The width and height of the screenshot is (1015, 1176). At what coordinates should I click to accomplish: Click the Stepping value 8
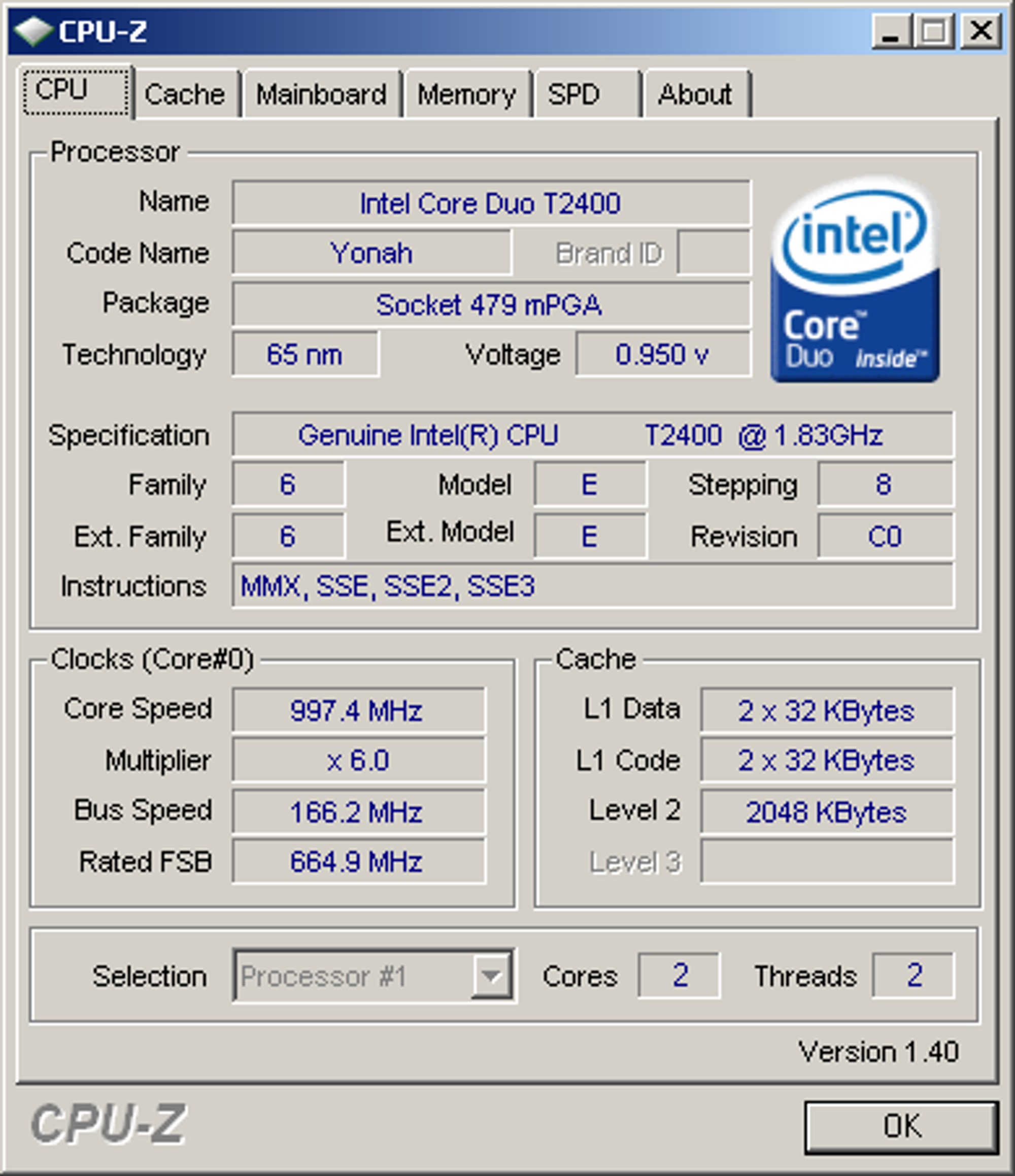pyautogui.click(x=885, y=484)
